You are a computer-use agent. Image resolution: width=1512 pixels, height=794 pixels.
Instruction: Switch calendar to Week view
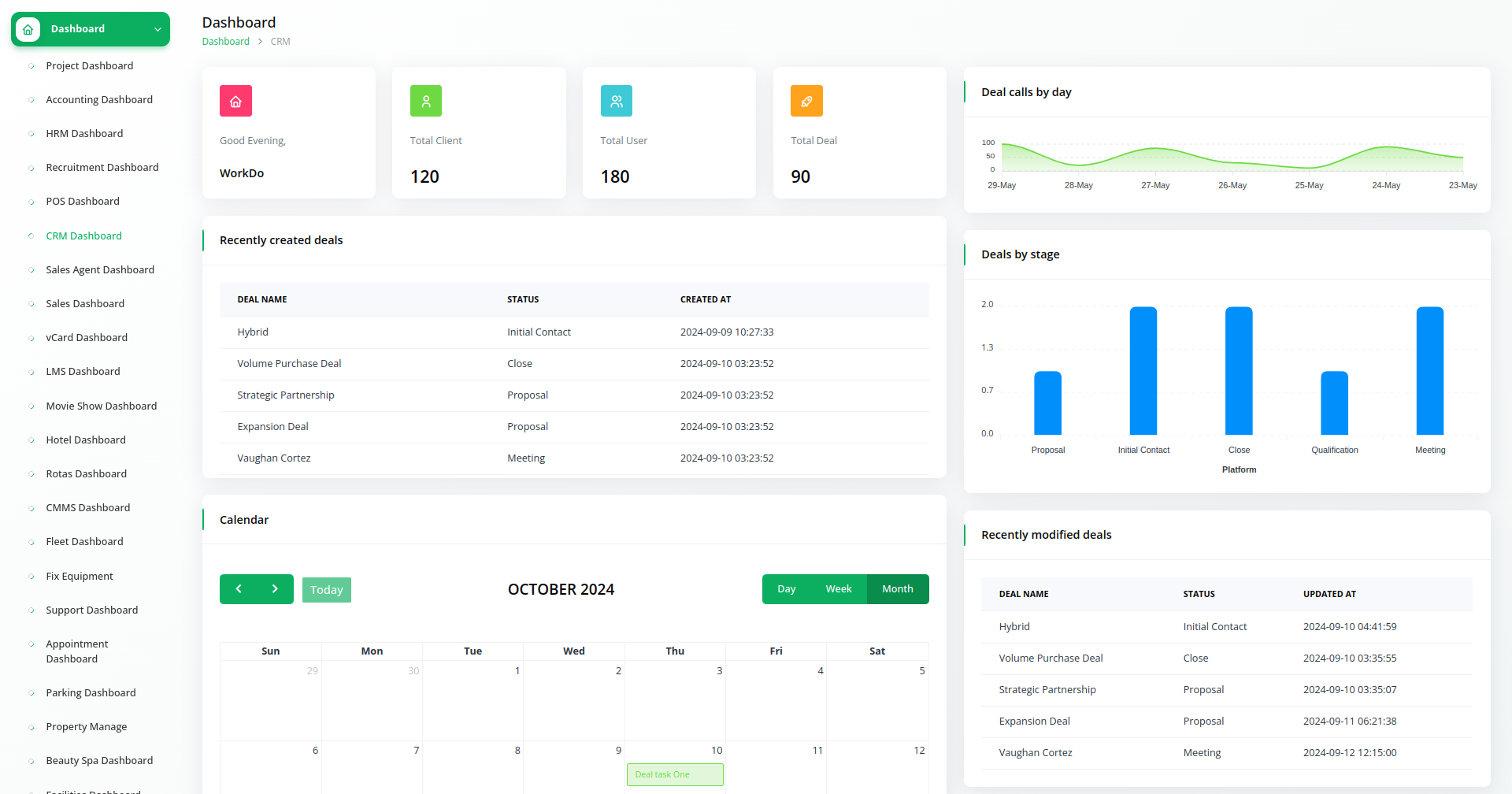(838, 589)
